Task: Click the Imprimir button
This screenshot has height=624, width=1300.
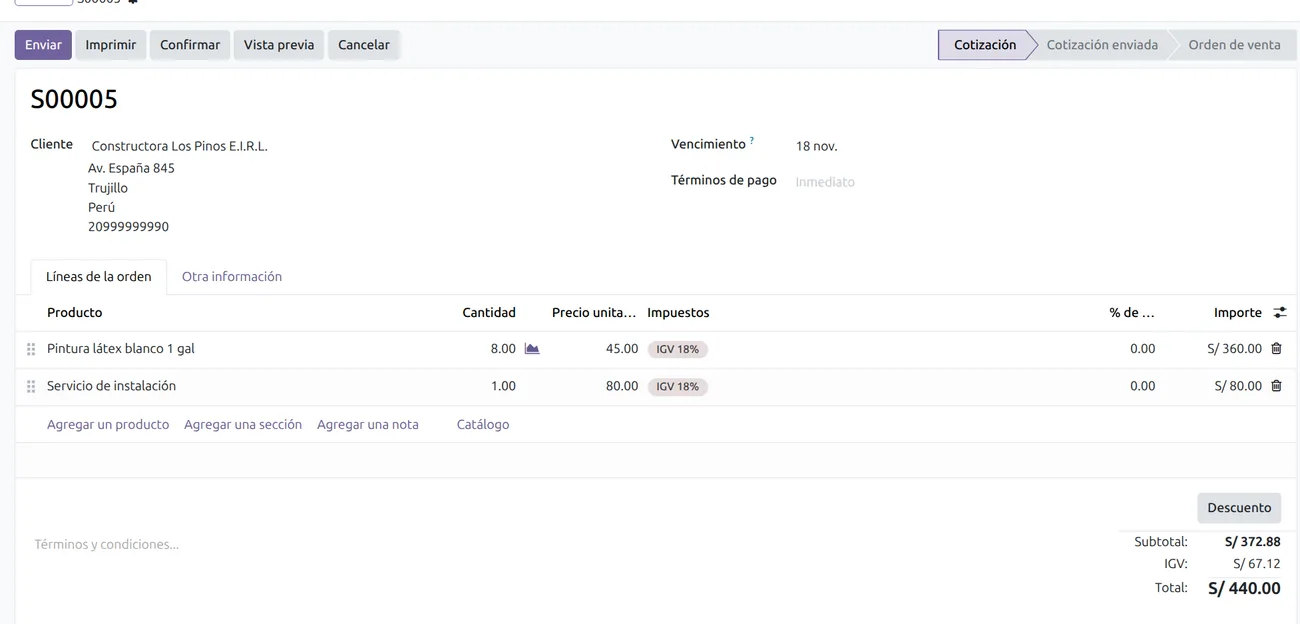Action: [x=111, y=45]
